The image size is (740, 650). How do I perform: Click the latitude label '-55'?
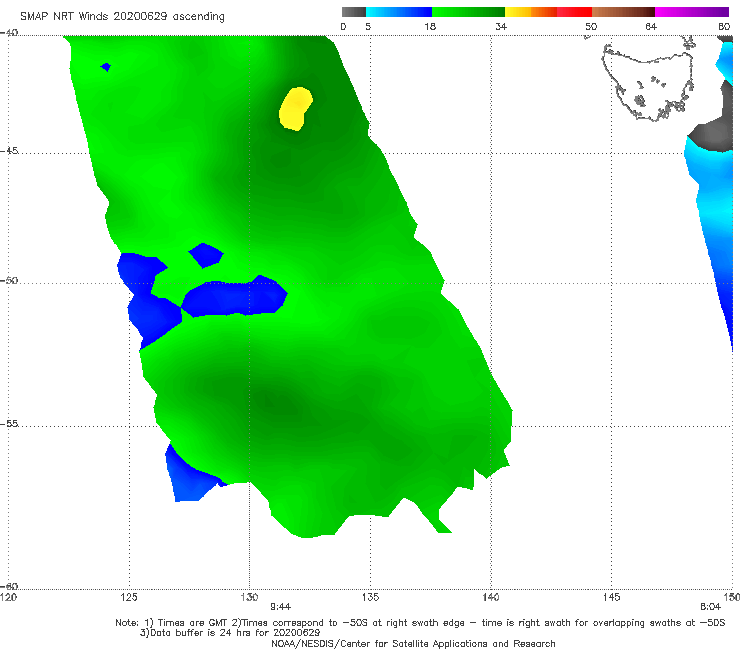(x=9, y=423)
